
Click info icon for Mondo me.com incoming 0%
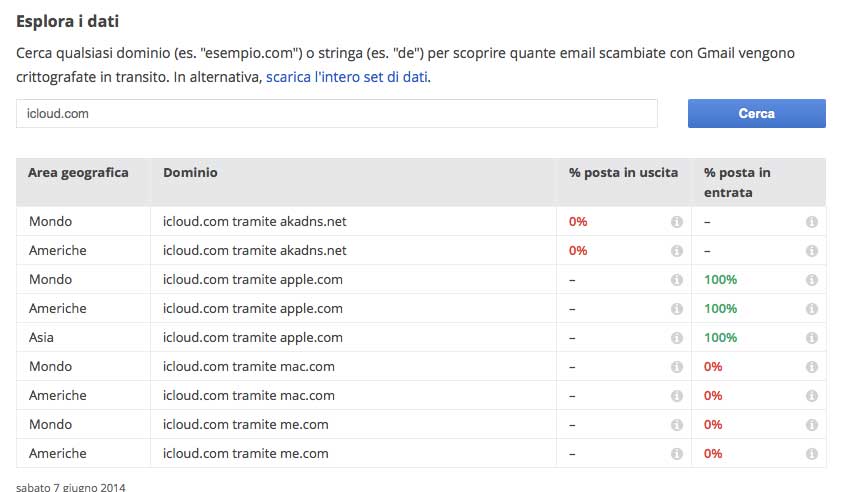(812, 425)
